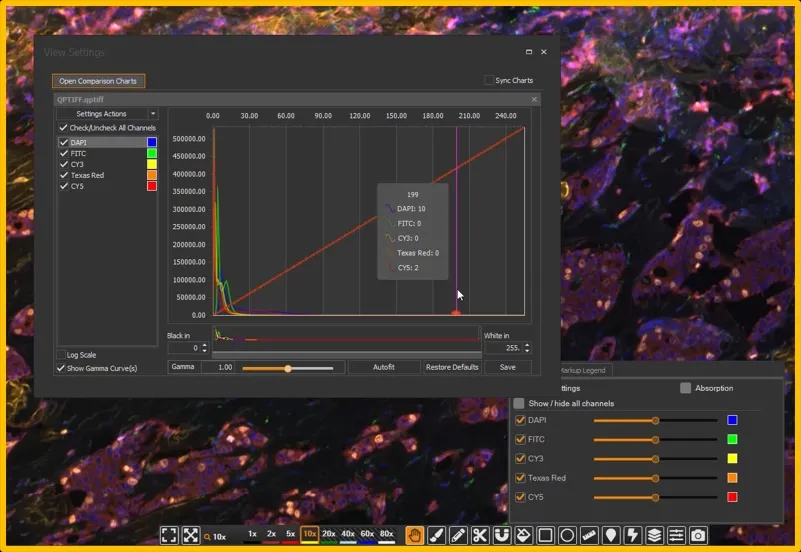Click the Autofit button
The height and width of the screenshot is (552, 801).
click(384, 367)
